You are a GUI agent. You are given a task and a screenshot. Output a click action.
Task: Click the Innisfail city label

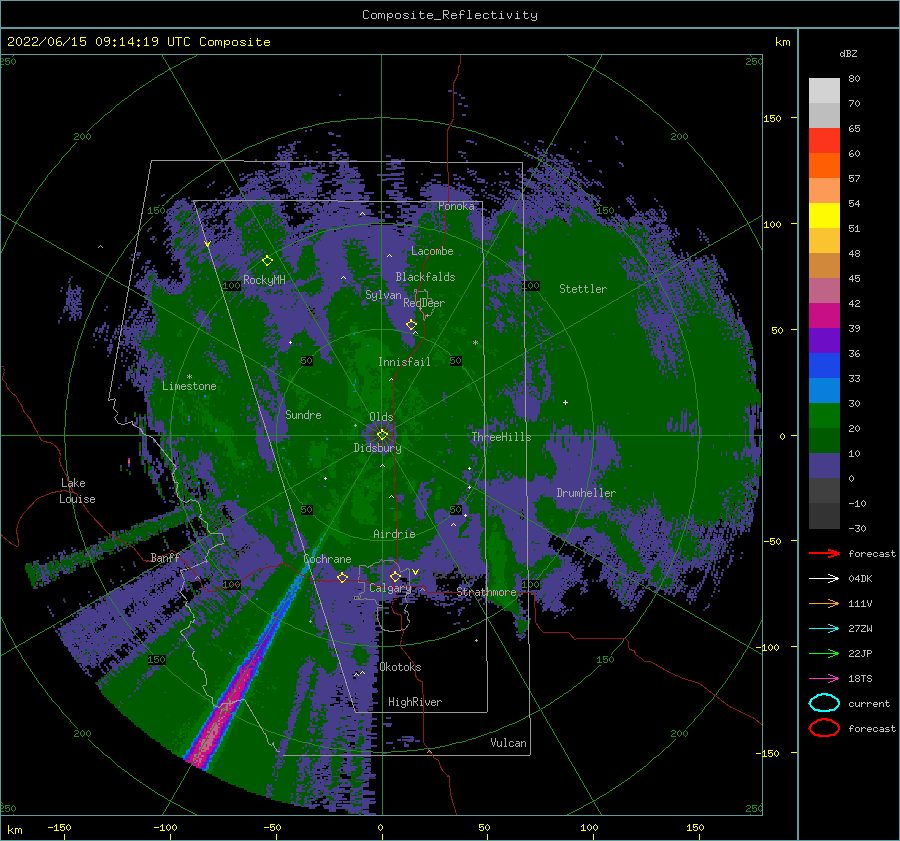pyautogui.click(x=404, y=362)
